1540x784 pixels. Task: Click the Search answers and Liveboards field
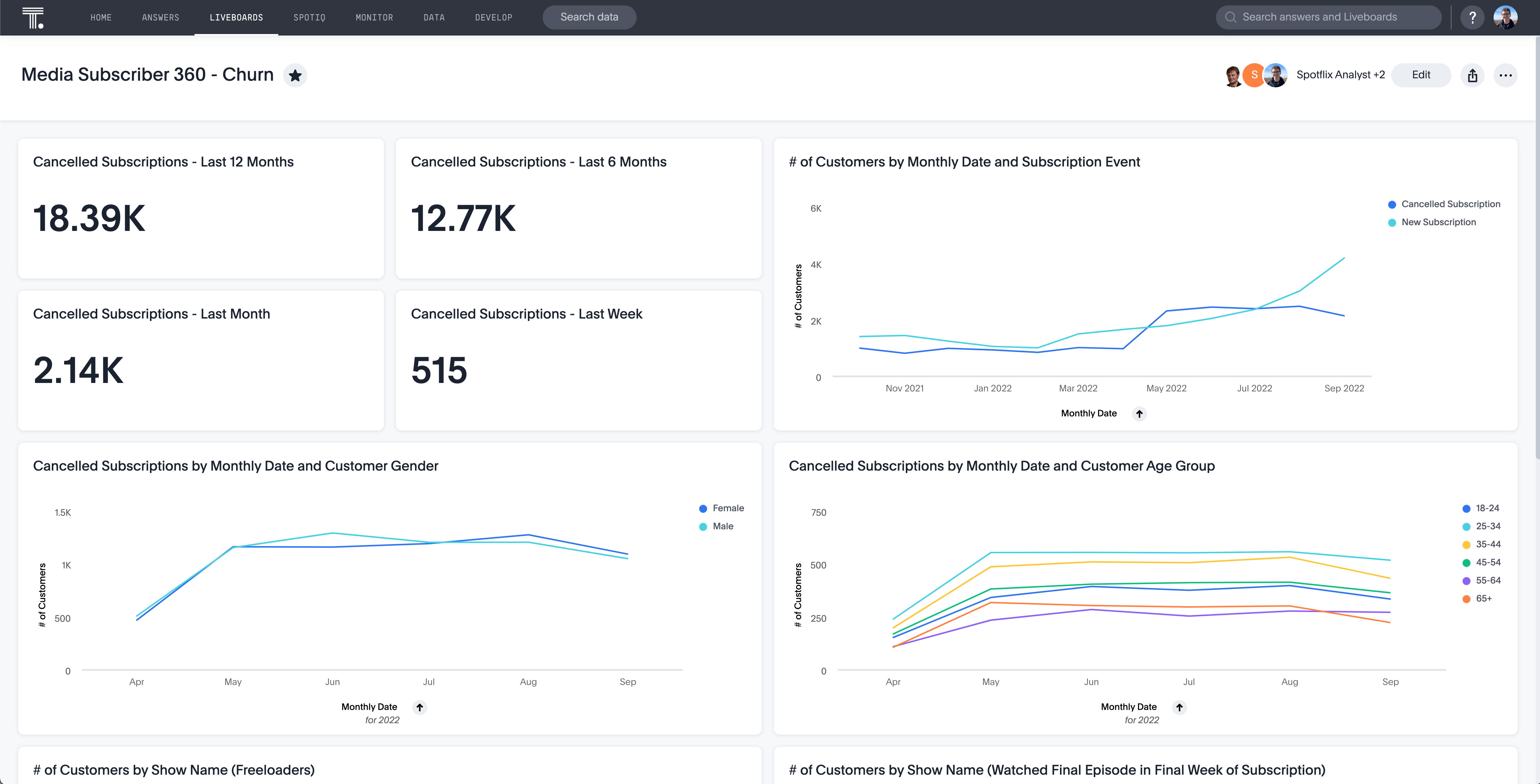[1328, 17]
